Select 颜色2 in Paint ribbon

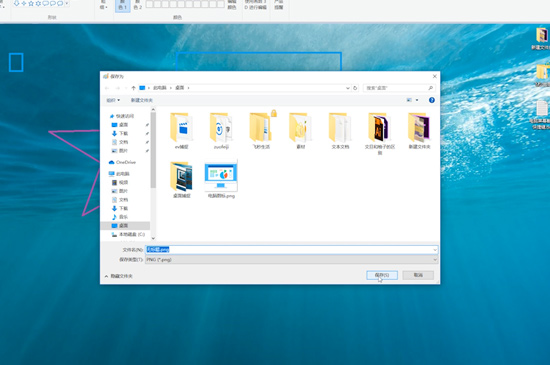tap(138, 5)
